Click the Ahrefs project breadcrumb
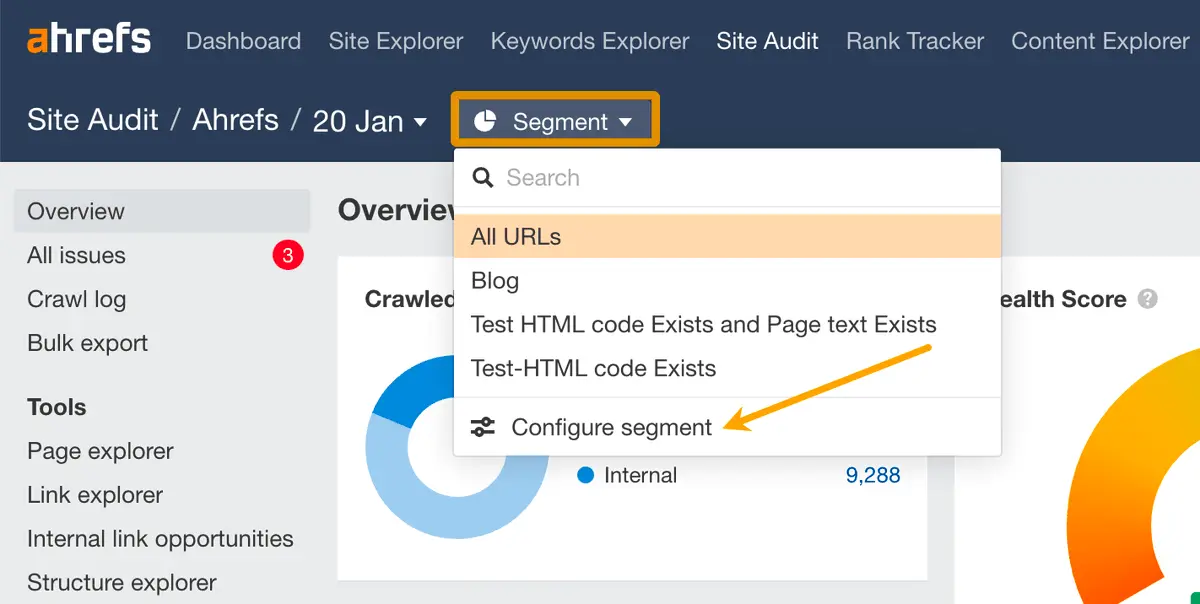 click(x=235, y=120)
